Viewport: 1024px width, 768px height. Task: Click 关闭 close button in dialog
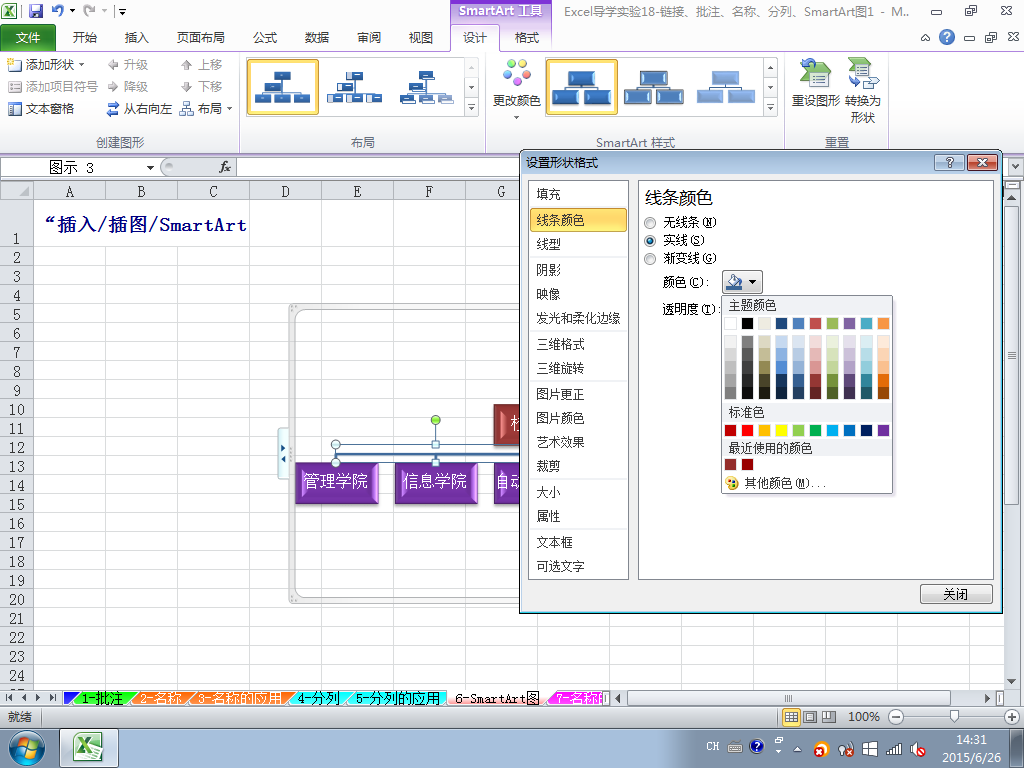[x=956, y=594]
